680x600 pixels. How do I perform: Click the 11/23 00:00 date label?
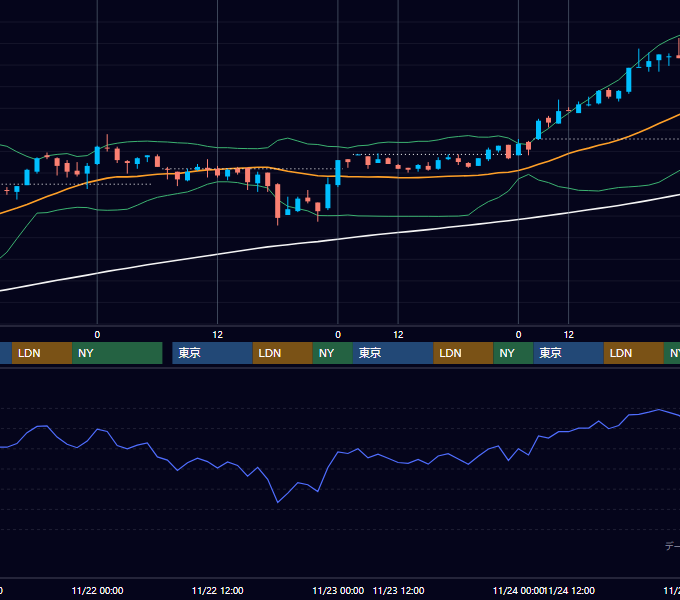[338, 590]
